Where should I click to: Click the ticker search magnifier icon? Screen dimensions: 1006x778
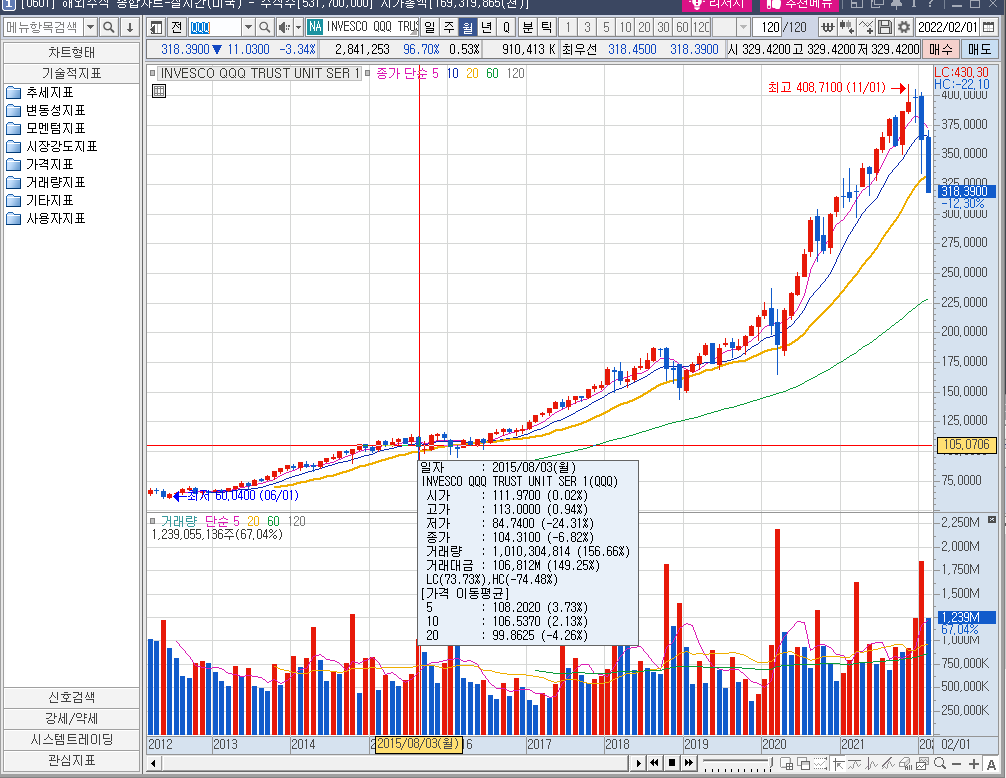click(x=264, y=28)
